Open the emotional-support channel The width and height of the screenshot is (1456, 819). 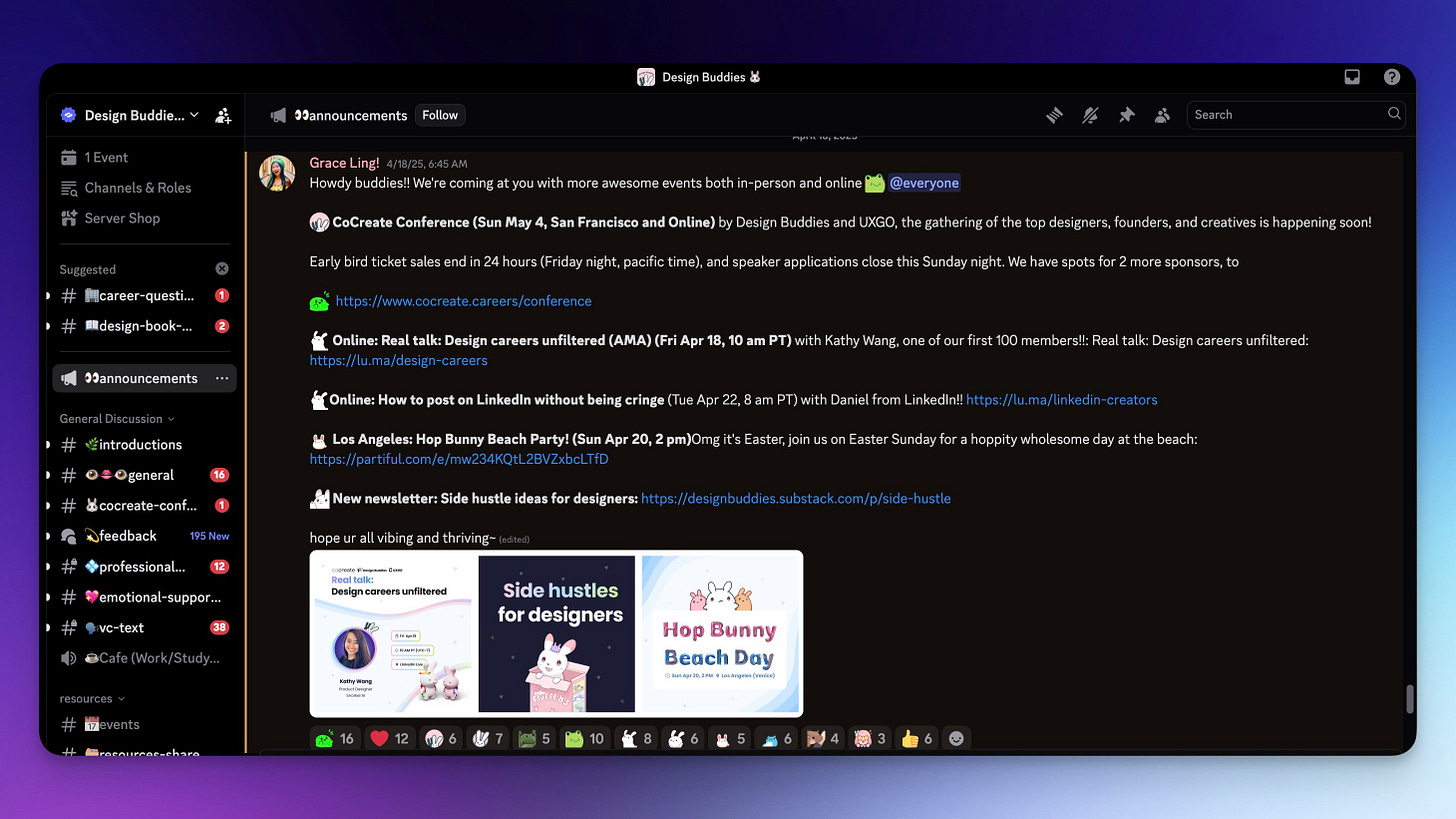(145, 597)
